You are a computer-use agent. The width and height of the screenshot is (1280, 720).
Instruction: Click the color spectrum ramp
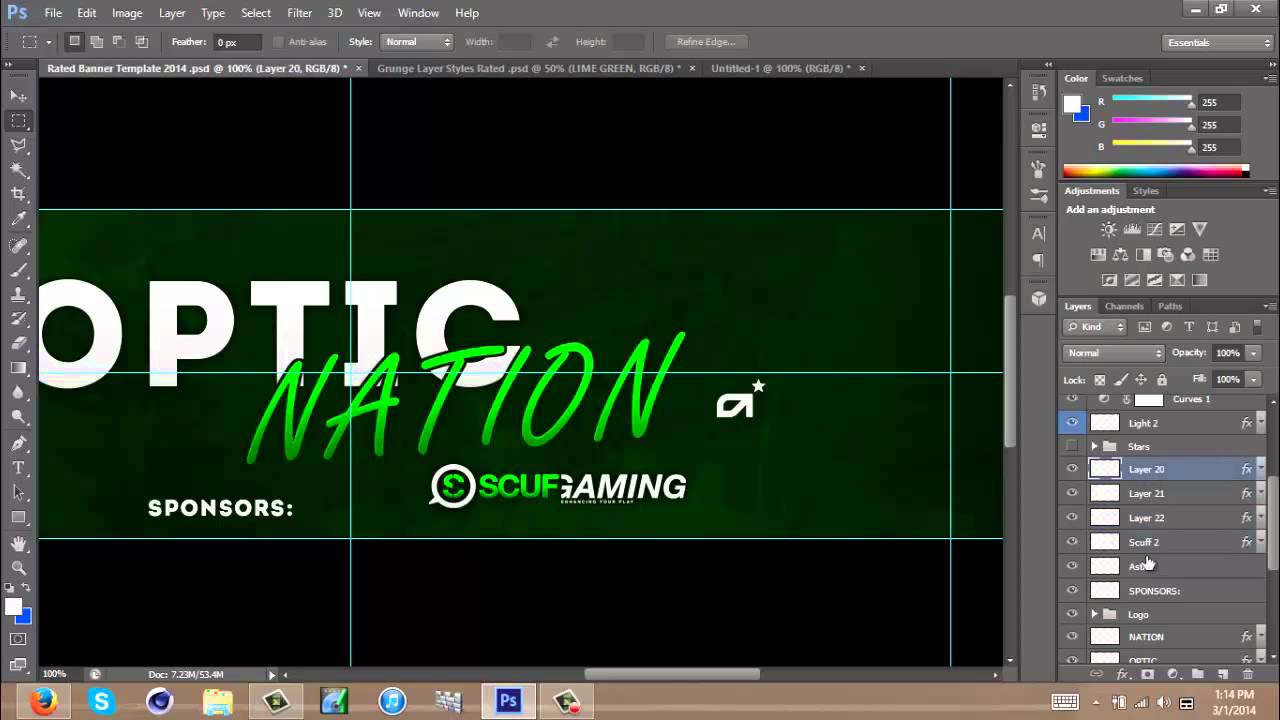pyautogui.click(x=1155, y=171)
